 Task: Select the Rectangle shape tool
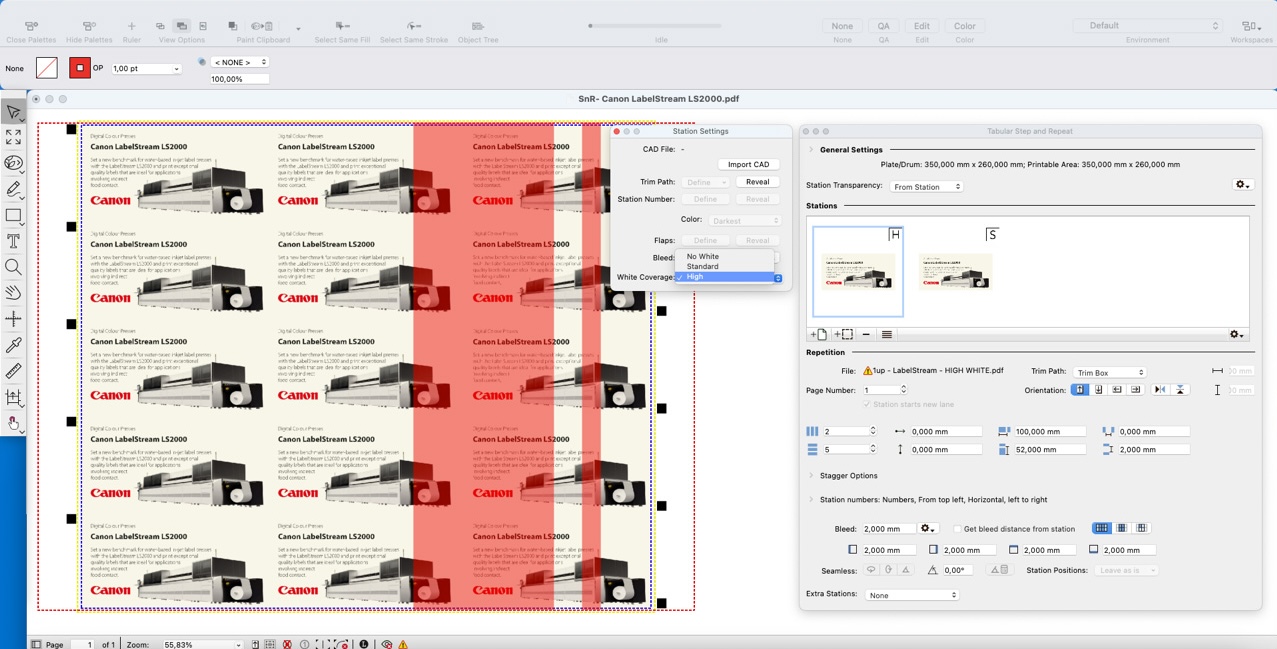(13, 215)
